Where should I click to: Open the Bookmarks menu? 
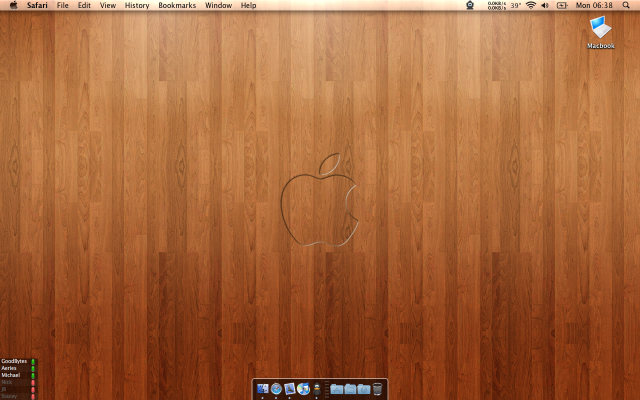[x=177, y=5]
